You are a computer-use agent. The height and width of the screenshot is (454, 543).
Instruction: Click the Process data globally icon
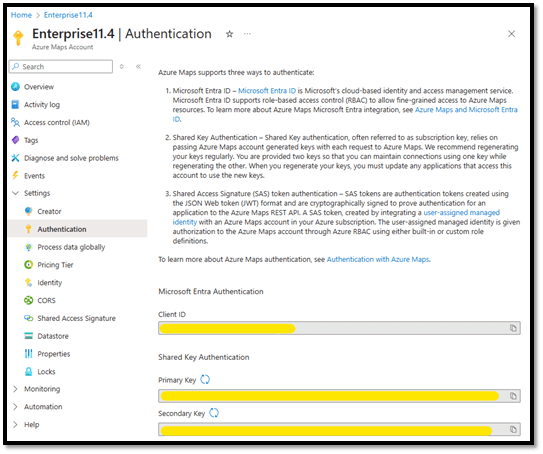pyautogui.click(x=29, y=247)
